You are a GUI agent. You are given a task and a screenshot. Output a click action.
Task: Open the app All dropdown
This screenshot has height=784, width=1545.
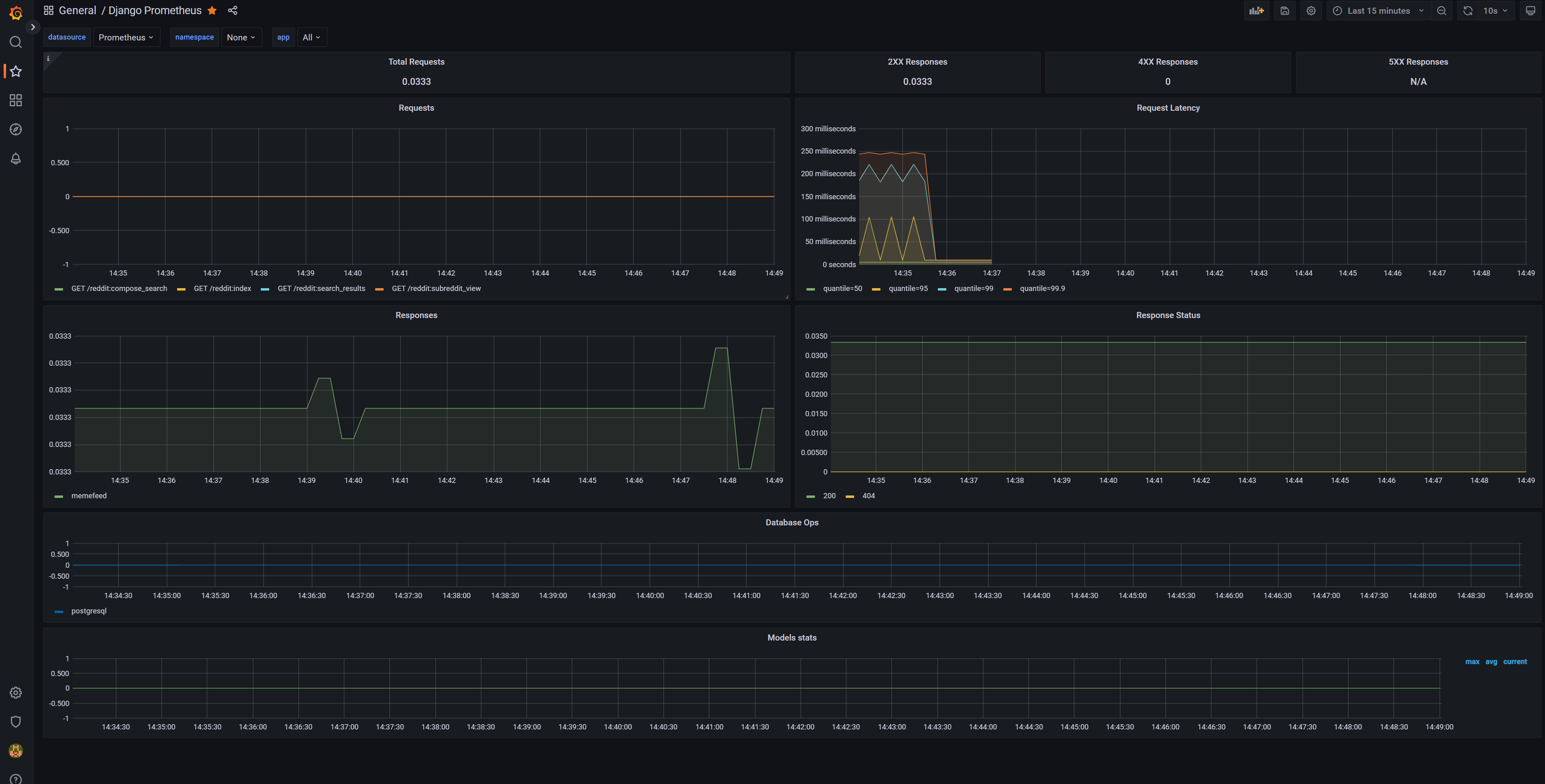312,37
